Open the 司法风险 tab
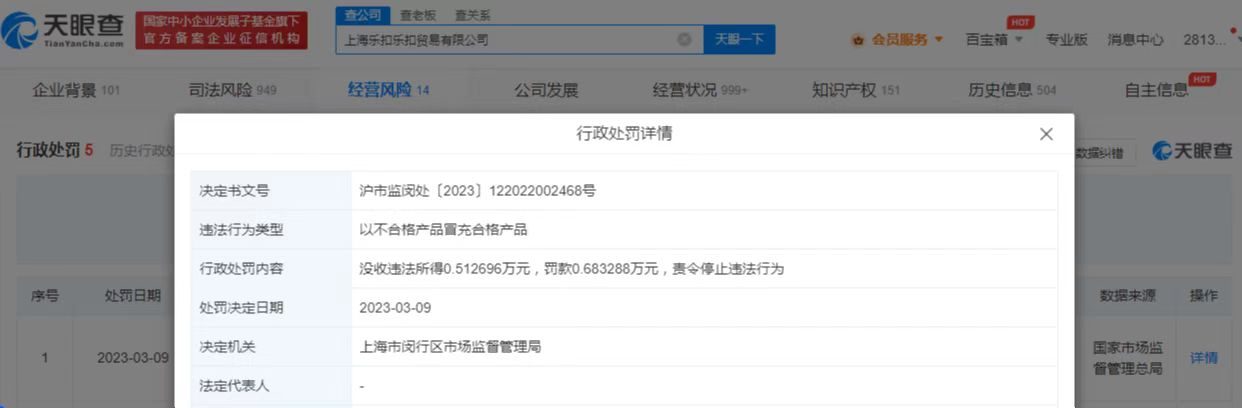1242x408 pixels. [x=232, y=90]
